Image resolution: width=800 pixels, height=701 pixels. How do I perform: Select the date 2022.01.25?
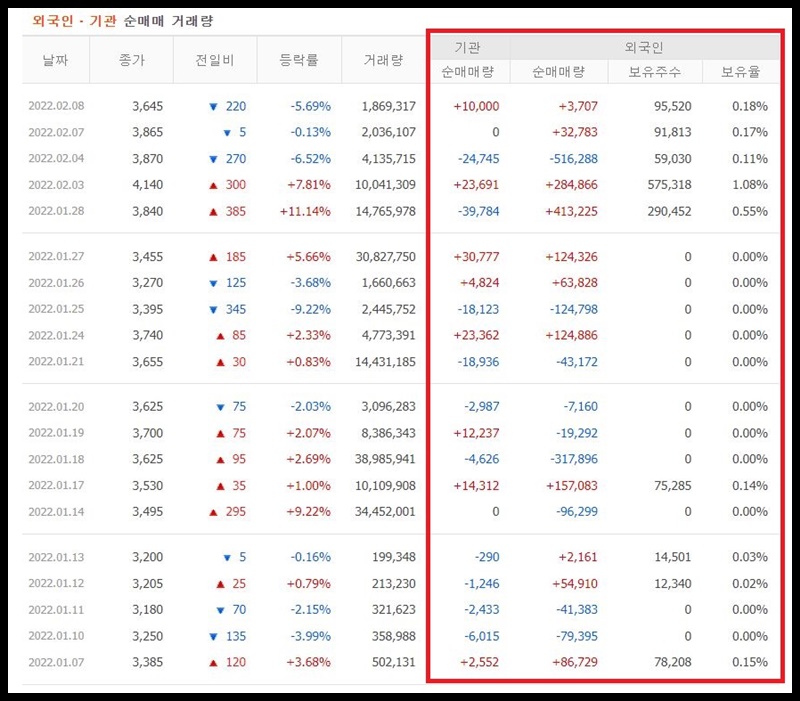(x=56, y=309)
